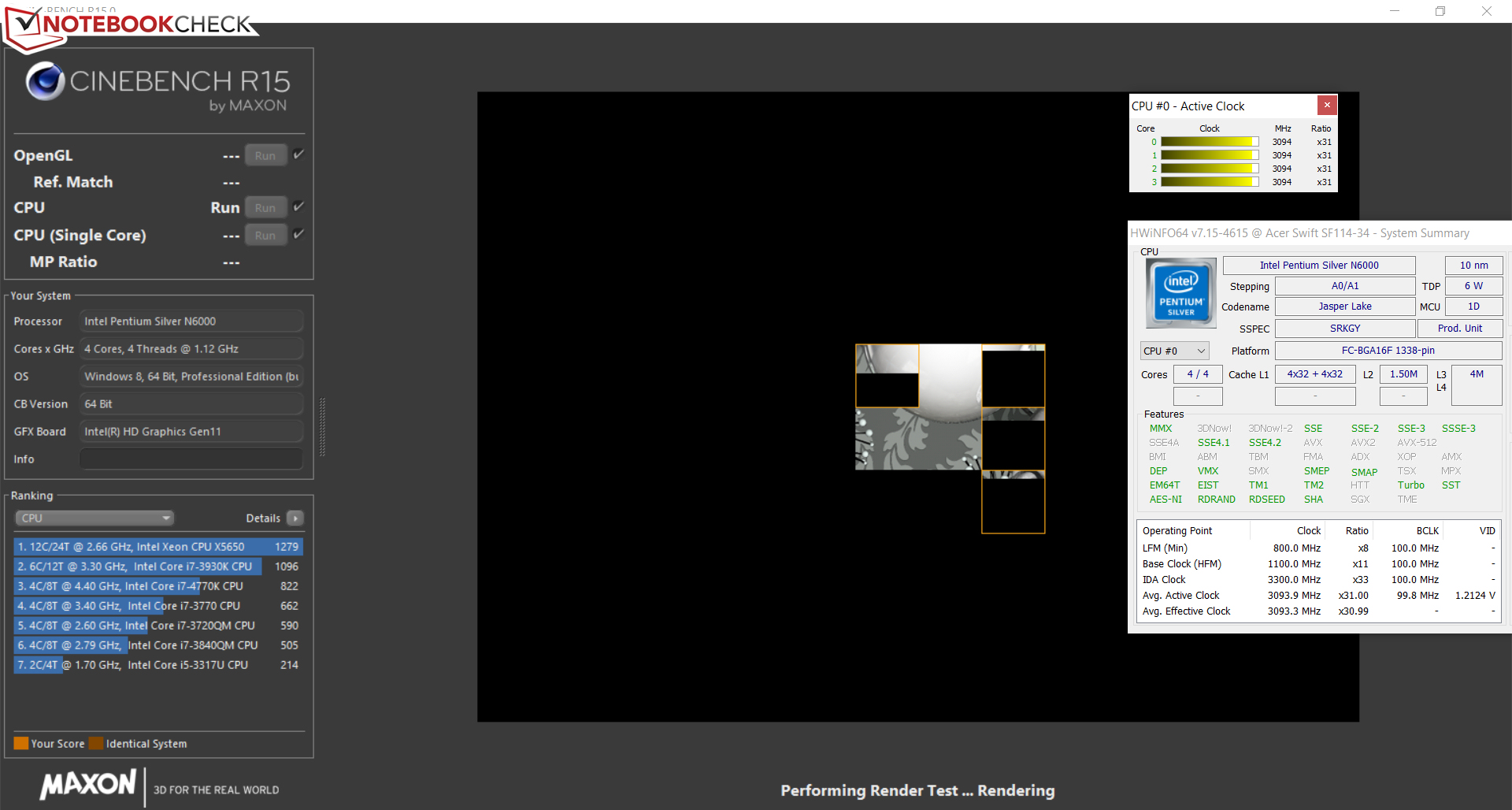Click the EM64T feature flag
Screen dimensions: 1512x810
click(x=1165, y=485)
